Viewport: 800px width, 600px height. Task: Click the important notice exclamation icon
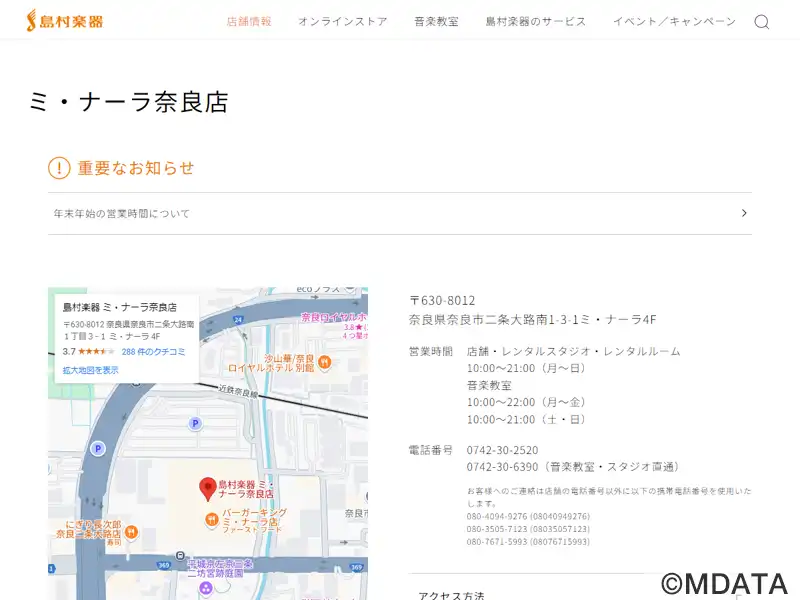[59, 168]
